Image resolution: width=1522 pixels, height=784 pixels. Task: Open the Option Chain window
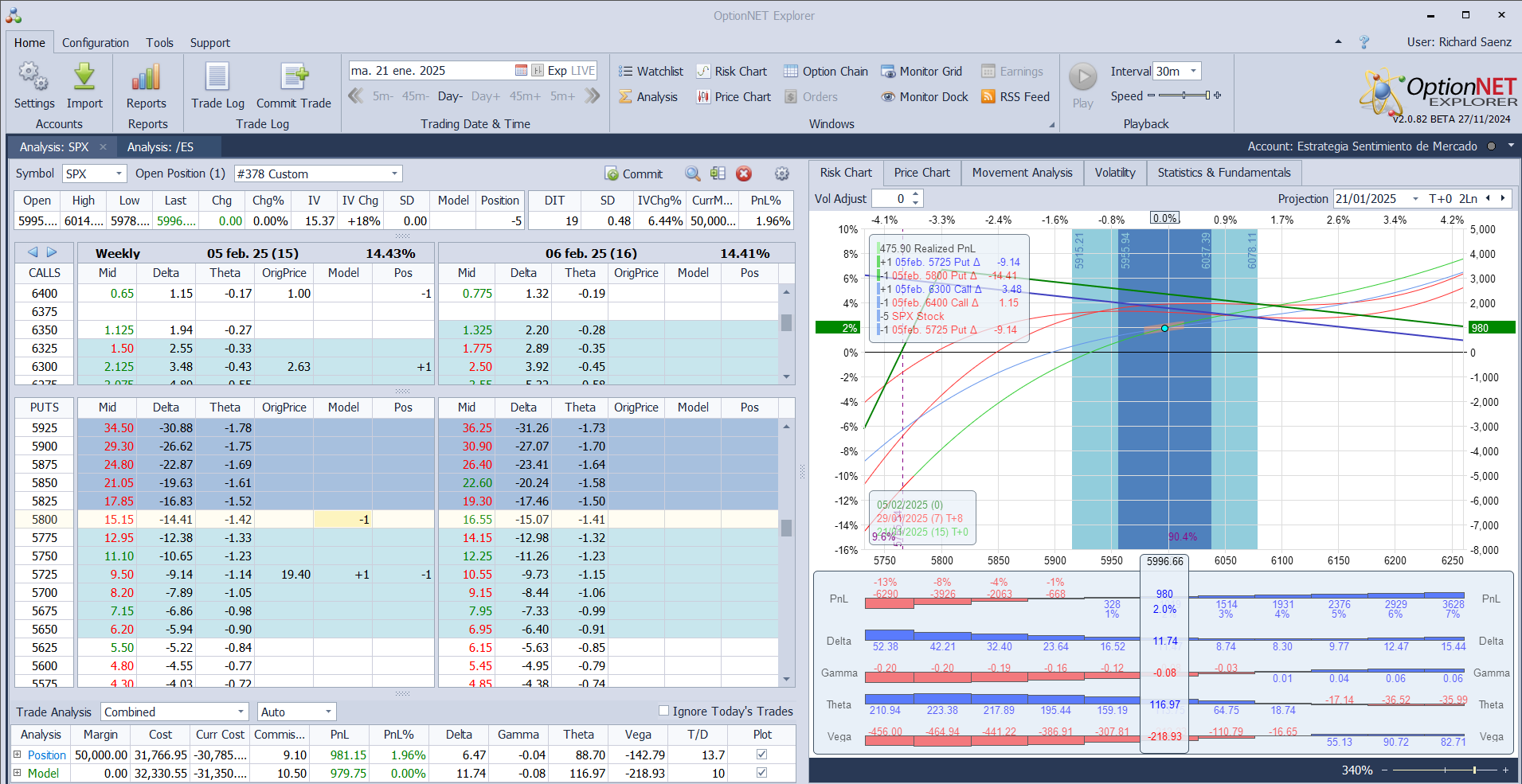826,72
